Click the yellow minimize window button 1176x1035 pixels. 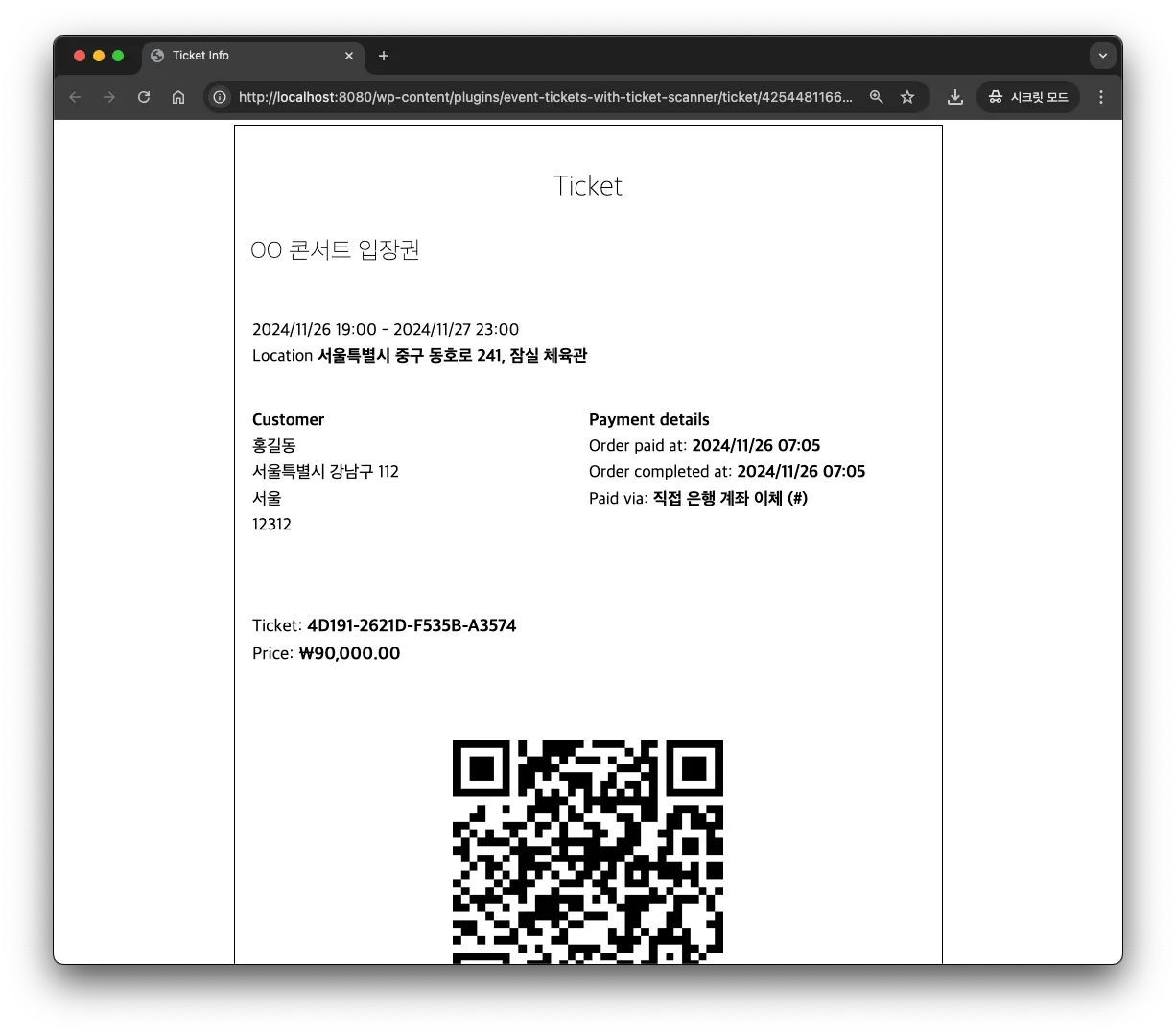99,56
